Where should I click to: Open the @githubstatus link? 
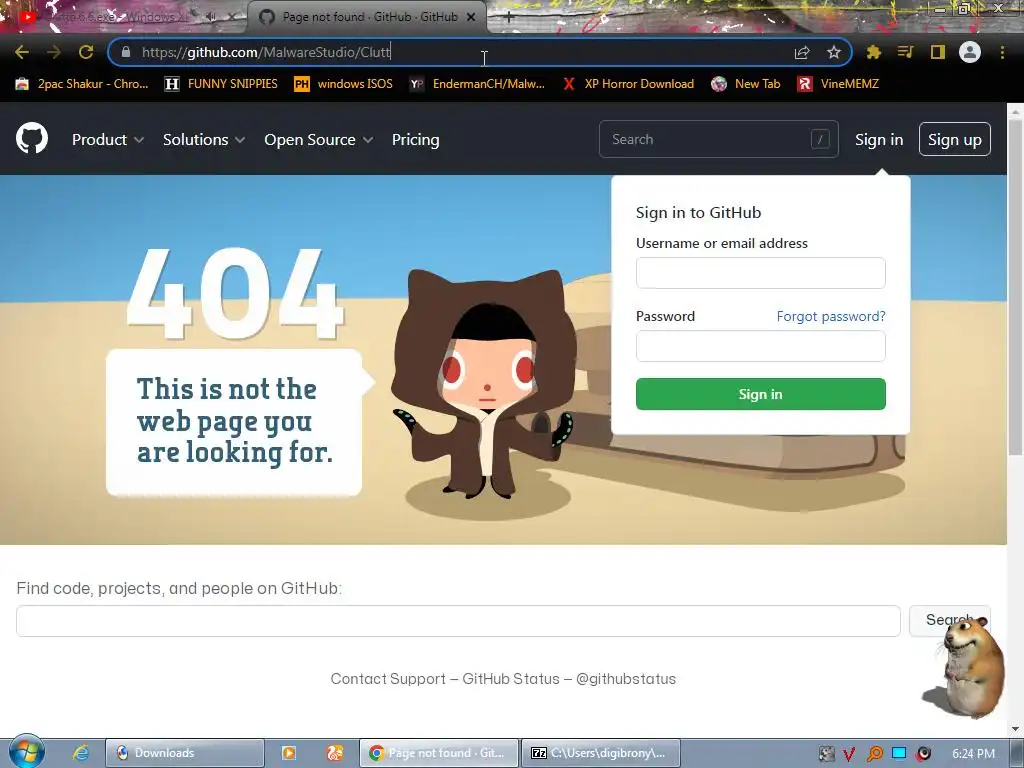pyautogui.click(x=626, y=679)
